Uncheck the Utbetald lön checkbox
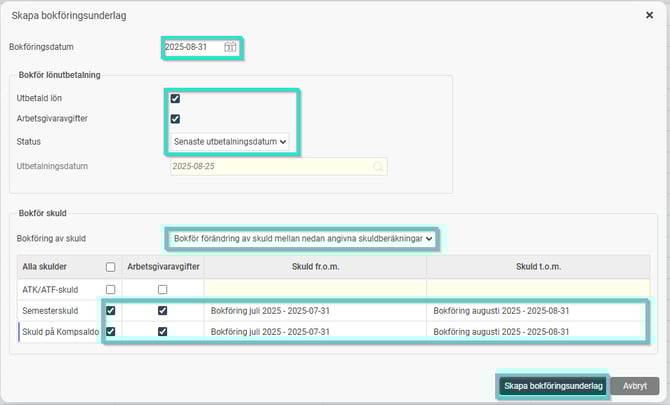Viewport: 670px width, 405px height. tap(175, 99)
